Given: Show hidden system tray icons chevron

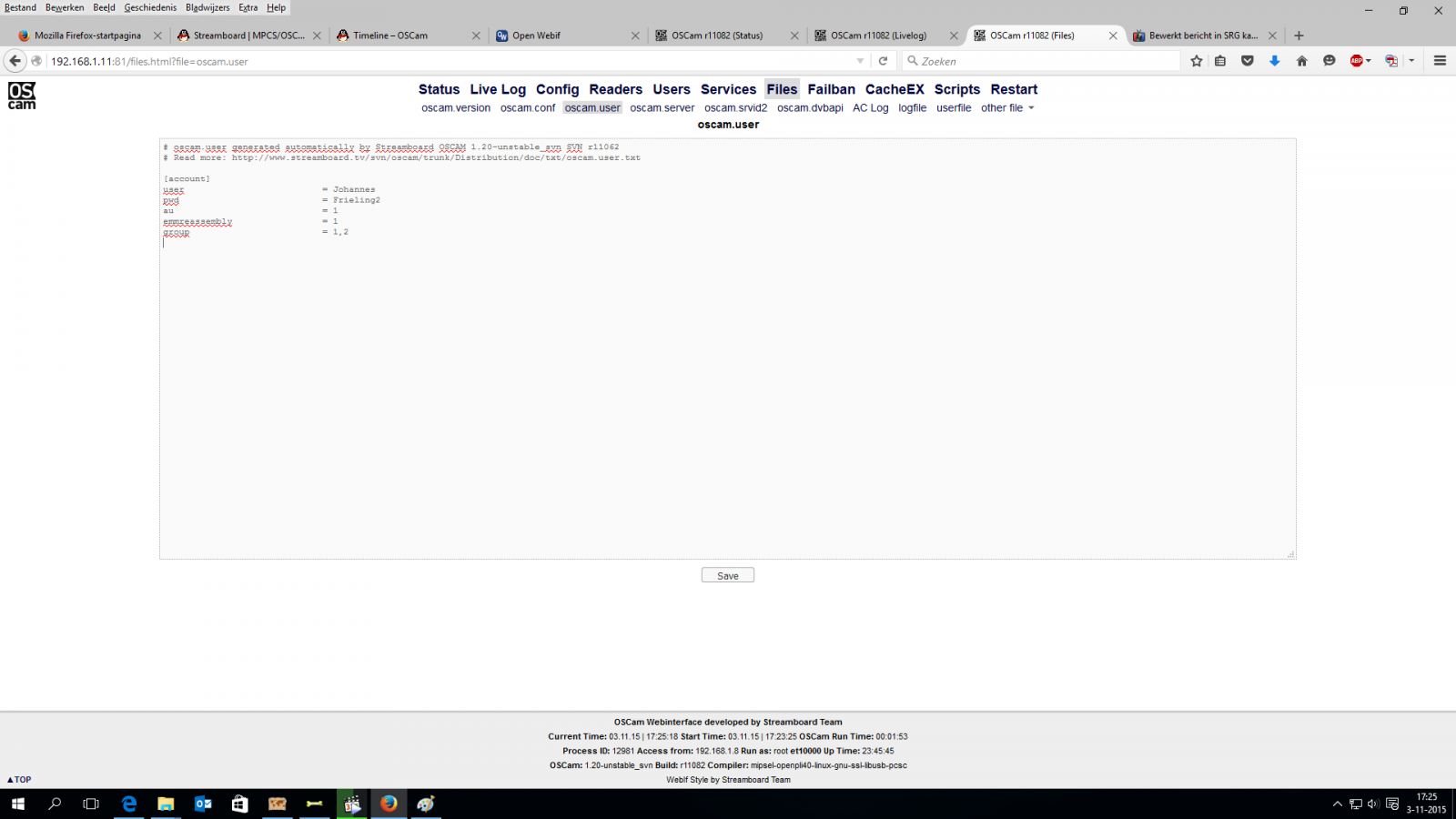Looking at the screenshot, I should [1337, 804].
